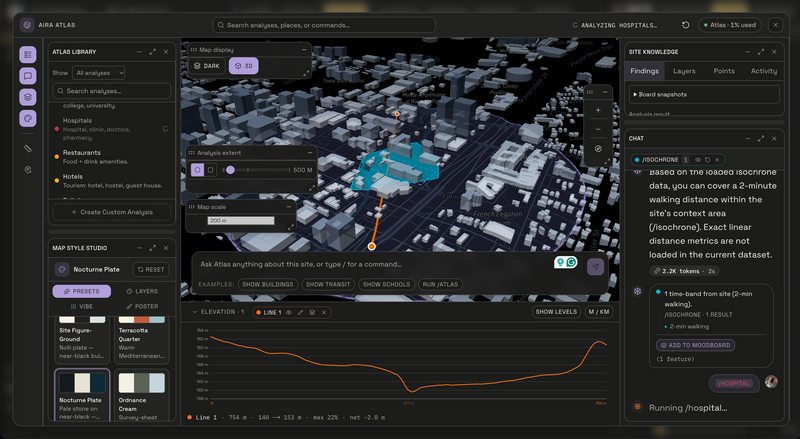The height and width of the screenshot is (439, 800).
Task: Expand the Chat panel to fullscreen
Action: point(761,138)
